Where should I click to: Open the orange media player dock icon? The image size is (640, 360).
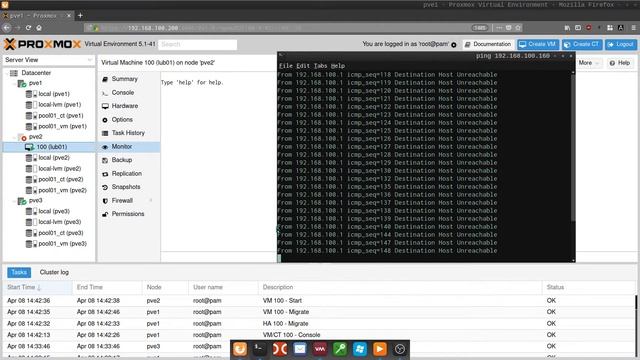[380, 349]
